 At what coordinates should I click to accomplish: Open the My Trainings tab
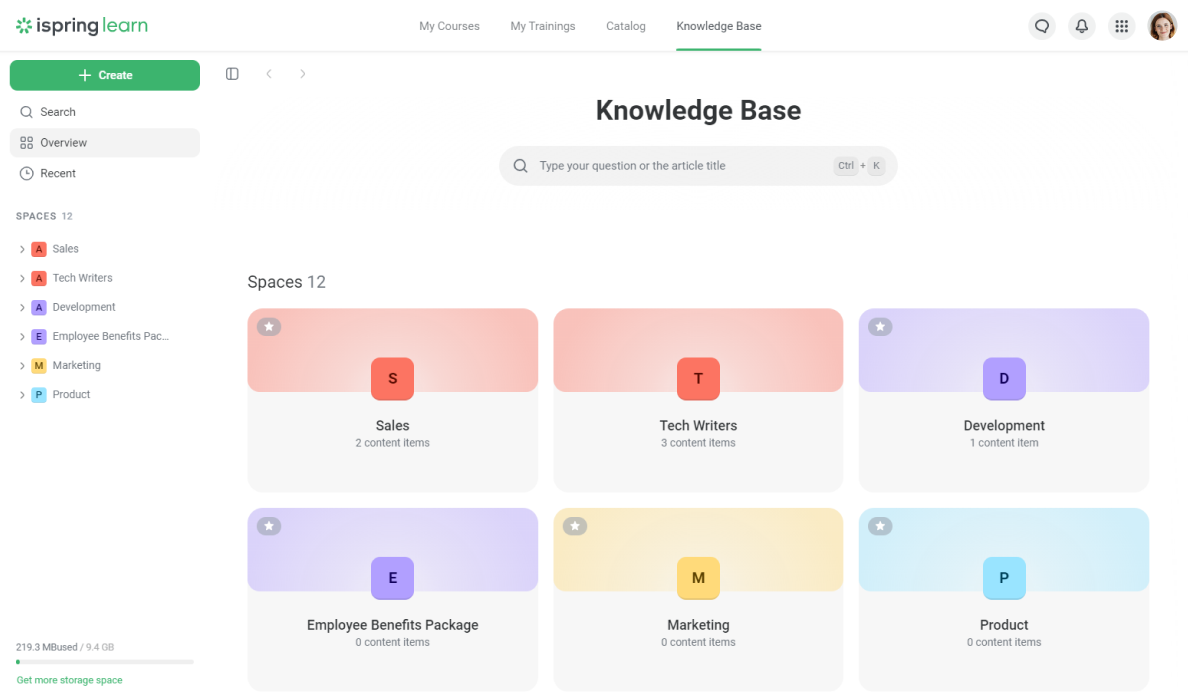click(543, 26)
